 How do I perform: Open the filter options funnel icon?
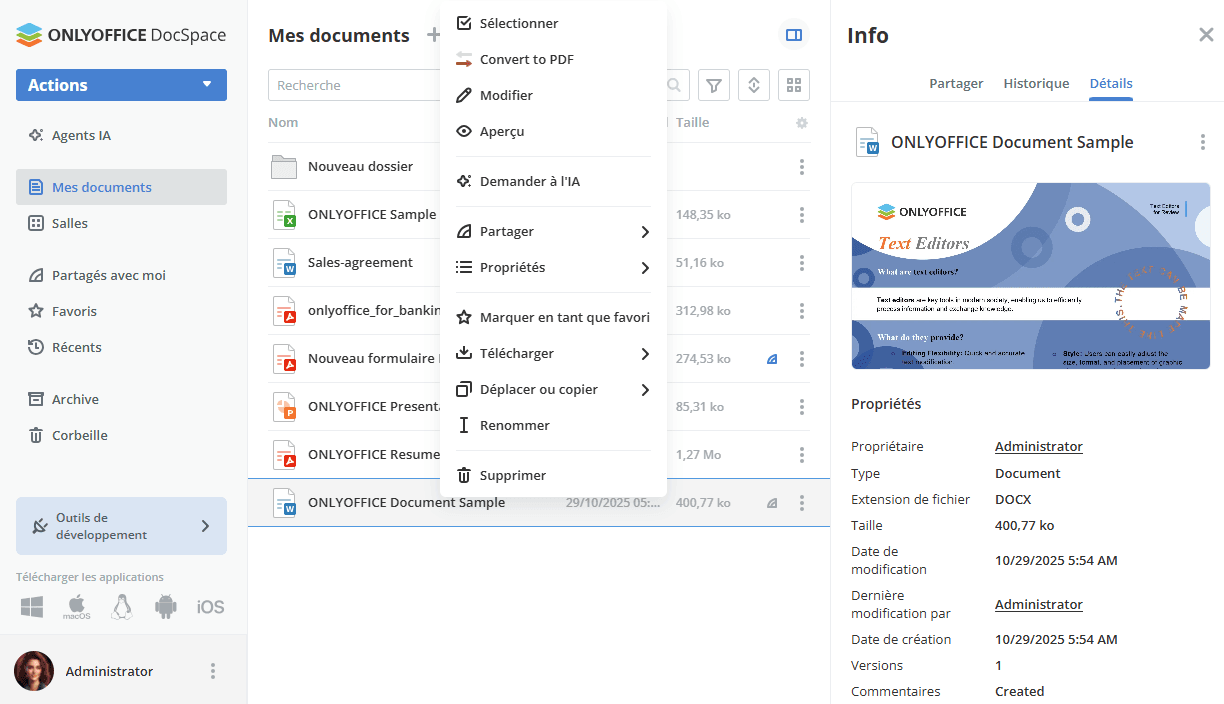pyautogui.click(x=713, y=85)
